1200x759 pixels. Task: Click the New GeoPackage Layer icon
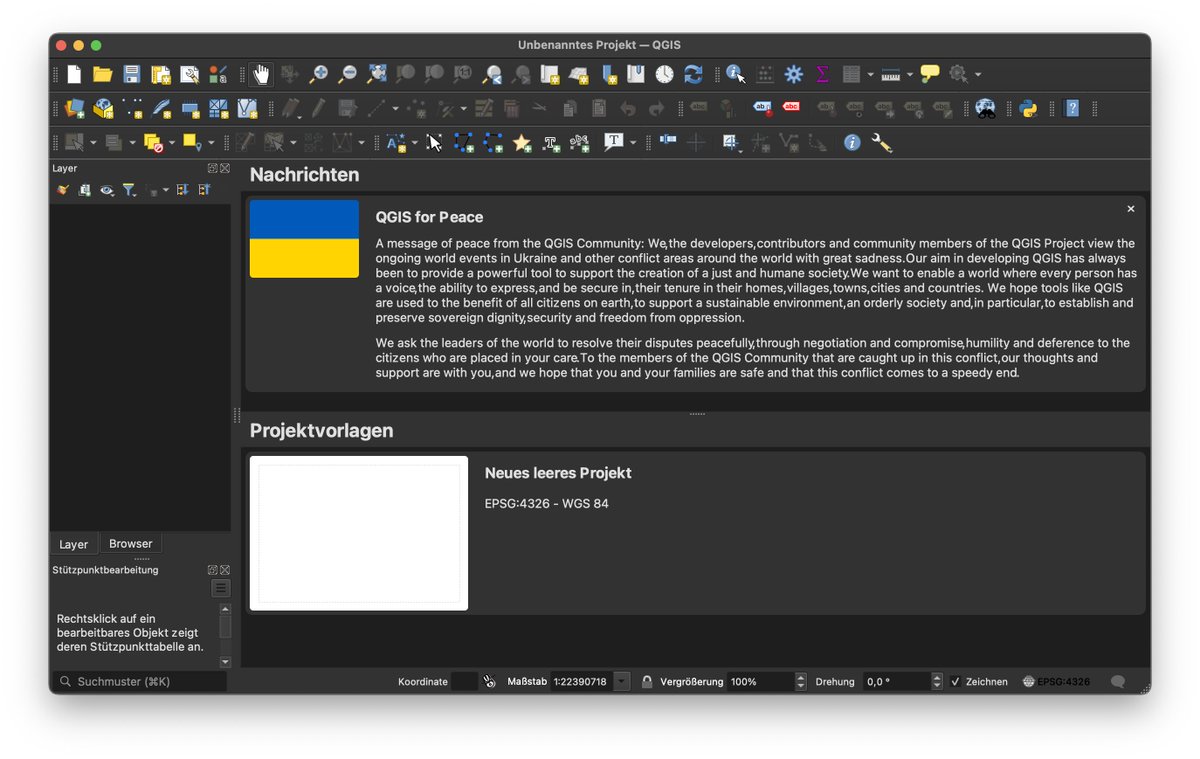(x=103, y=108)
